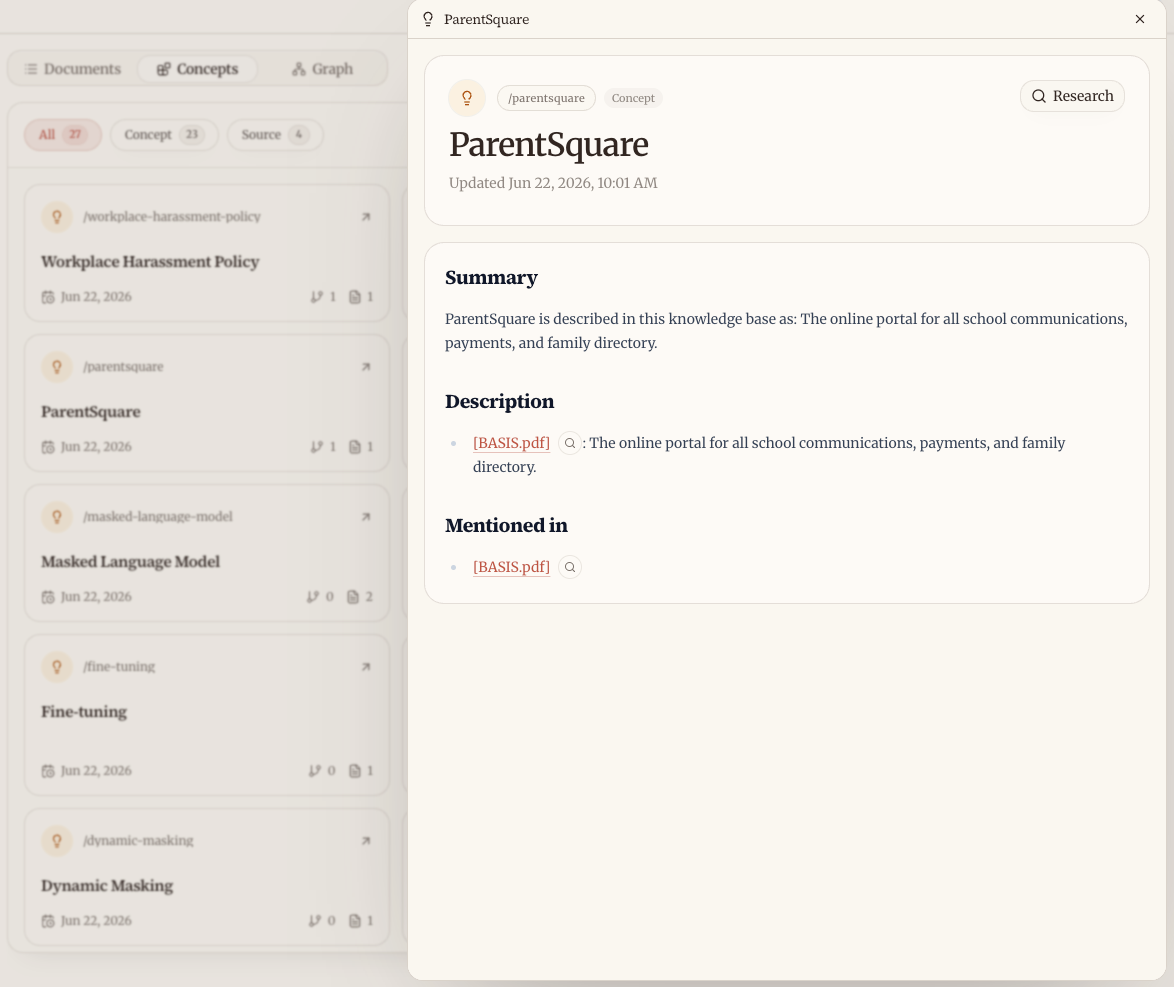This screenshot has height=987, width=1174.
Task: Filter the list by Source 4
Action: [275, 135]
